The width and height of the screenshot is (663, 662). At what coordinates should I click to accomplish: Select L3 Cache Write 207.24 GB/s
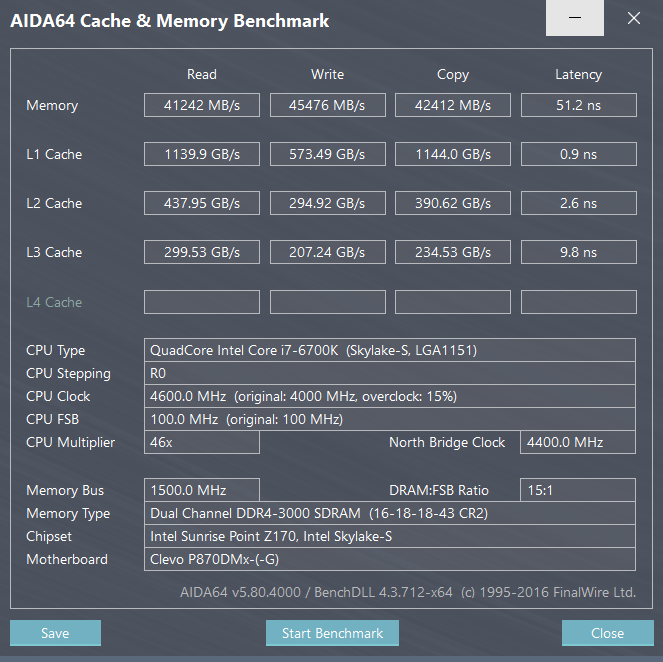tap(328, 252)
